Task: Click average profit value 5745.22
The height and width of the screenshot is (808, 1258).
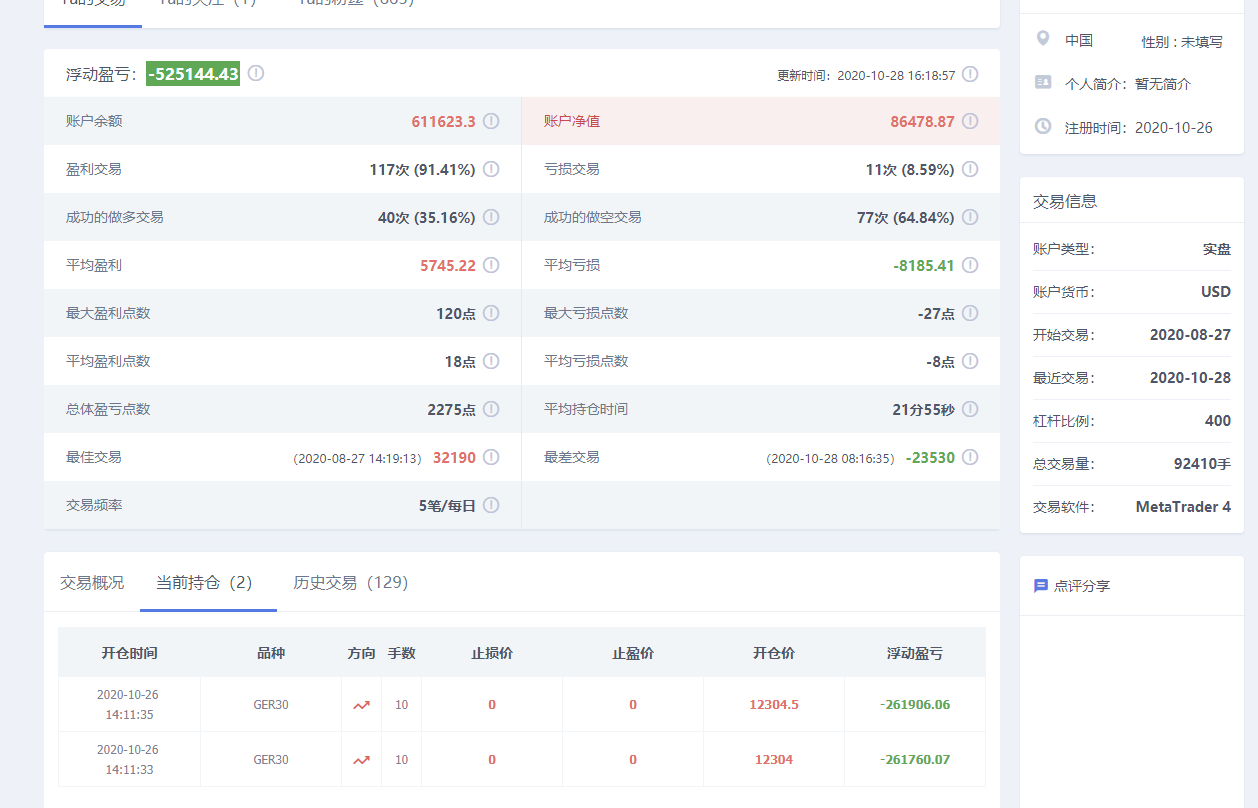Action: click(448, 265)
